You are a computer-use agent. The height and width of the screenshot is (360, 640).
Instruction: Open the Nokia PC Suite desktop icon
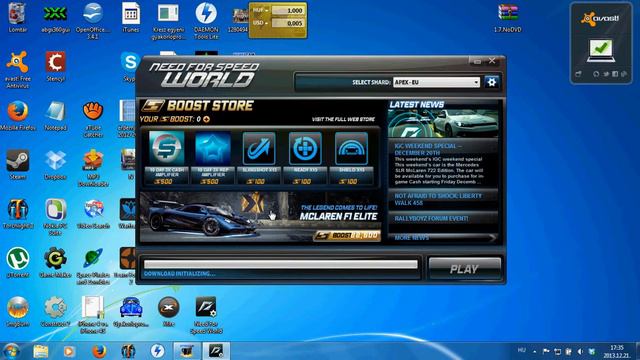click(x=55, y=217)
